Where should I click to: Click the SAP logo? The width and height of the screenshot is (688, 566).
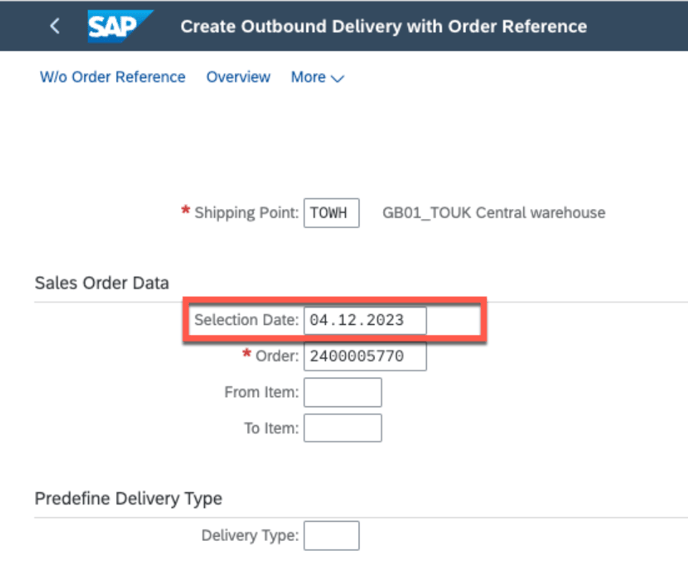click(120, 26)
